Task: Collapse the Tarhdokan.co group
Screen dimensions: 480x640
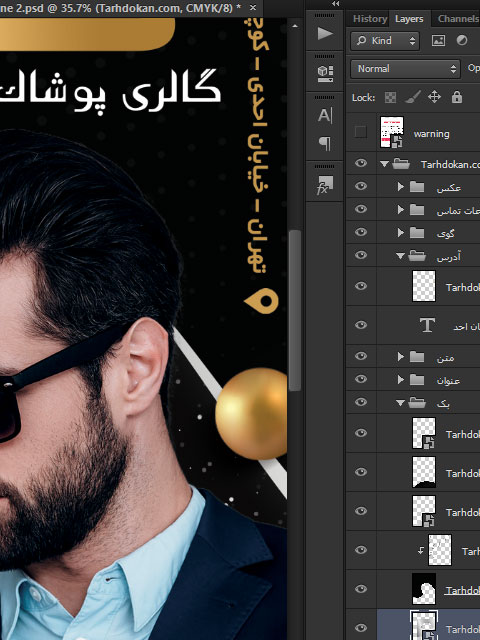Action: [384, 164]
